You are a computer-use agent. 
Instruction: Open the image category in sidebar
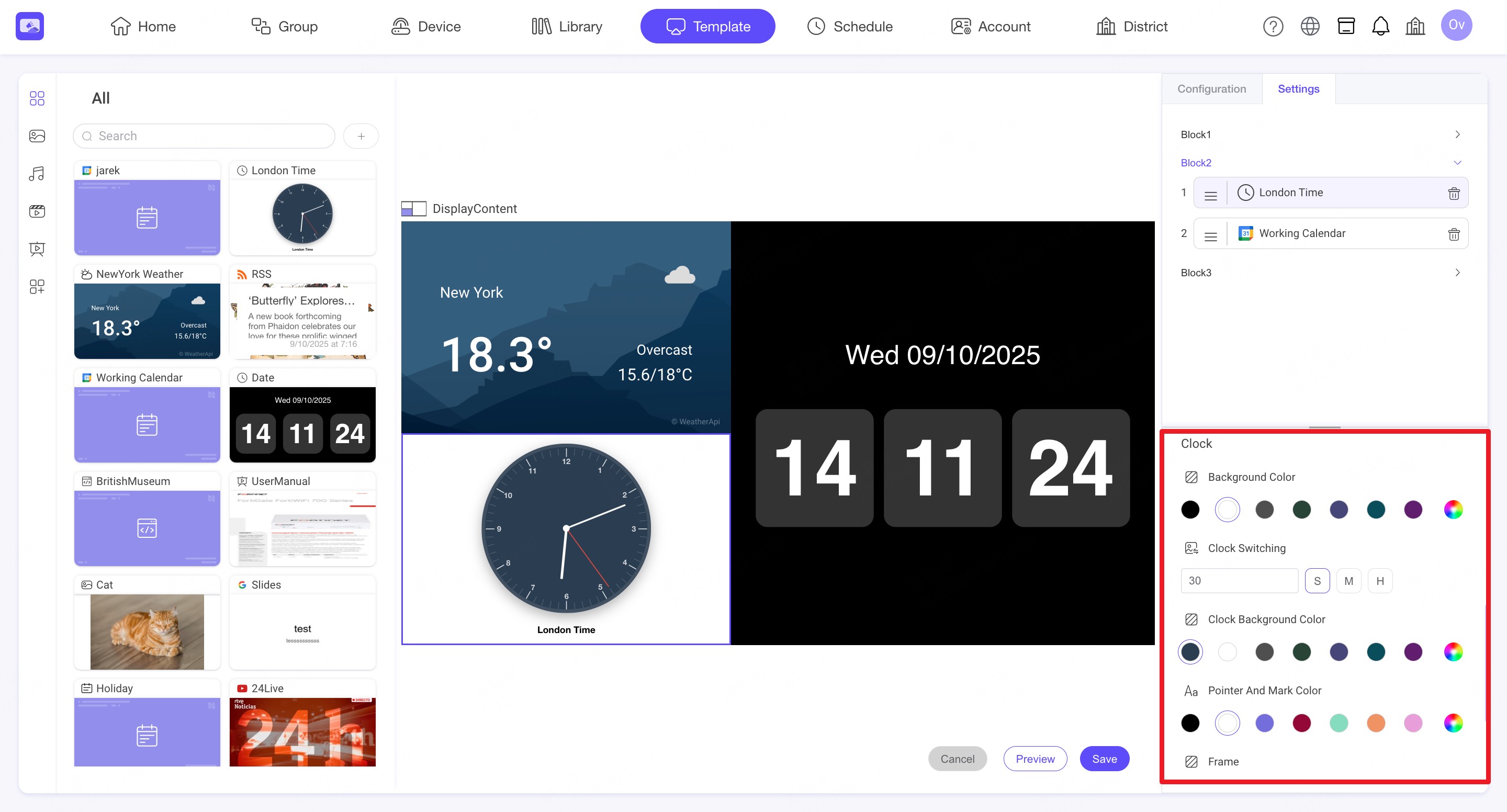[x=37, y=136]
